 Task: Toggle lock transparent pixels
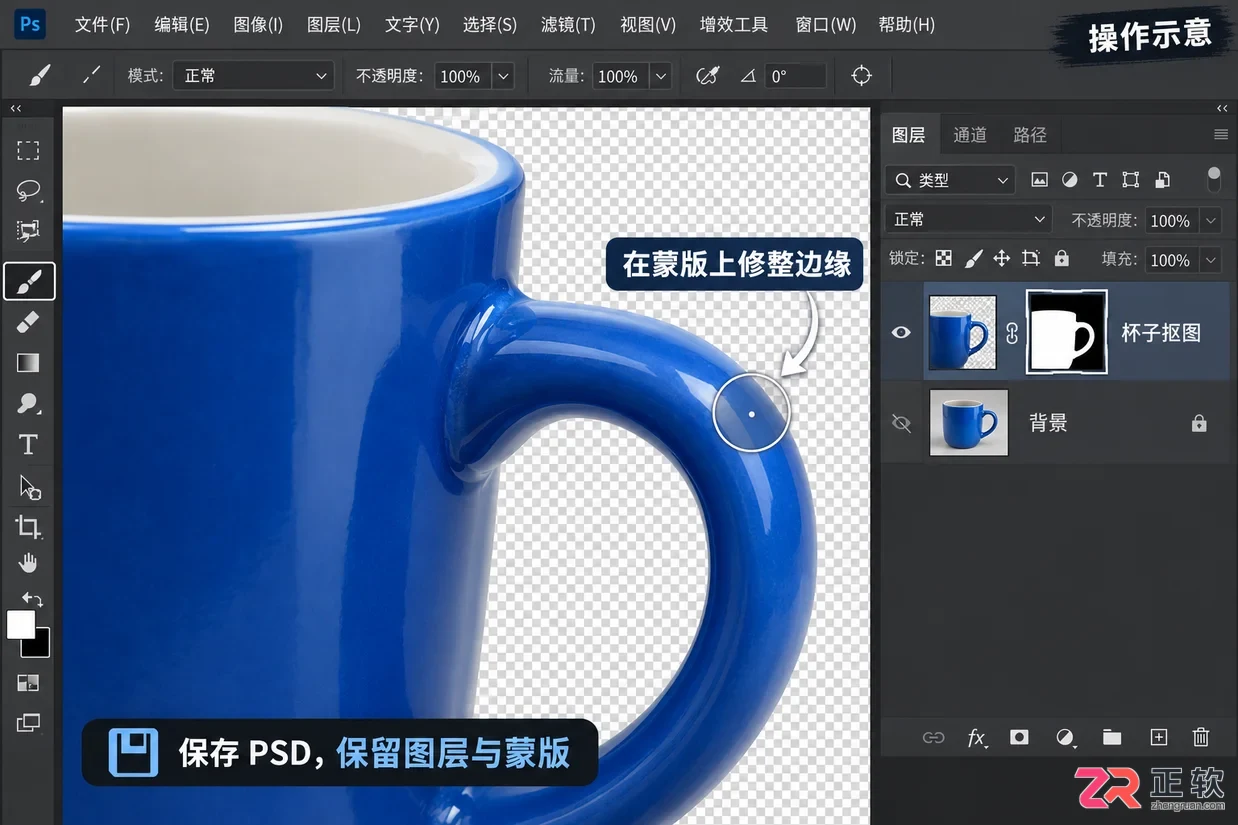943,259
